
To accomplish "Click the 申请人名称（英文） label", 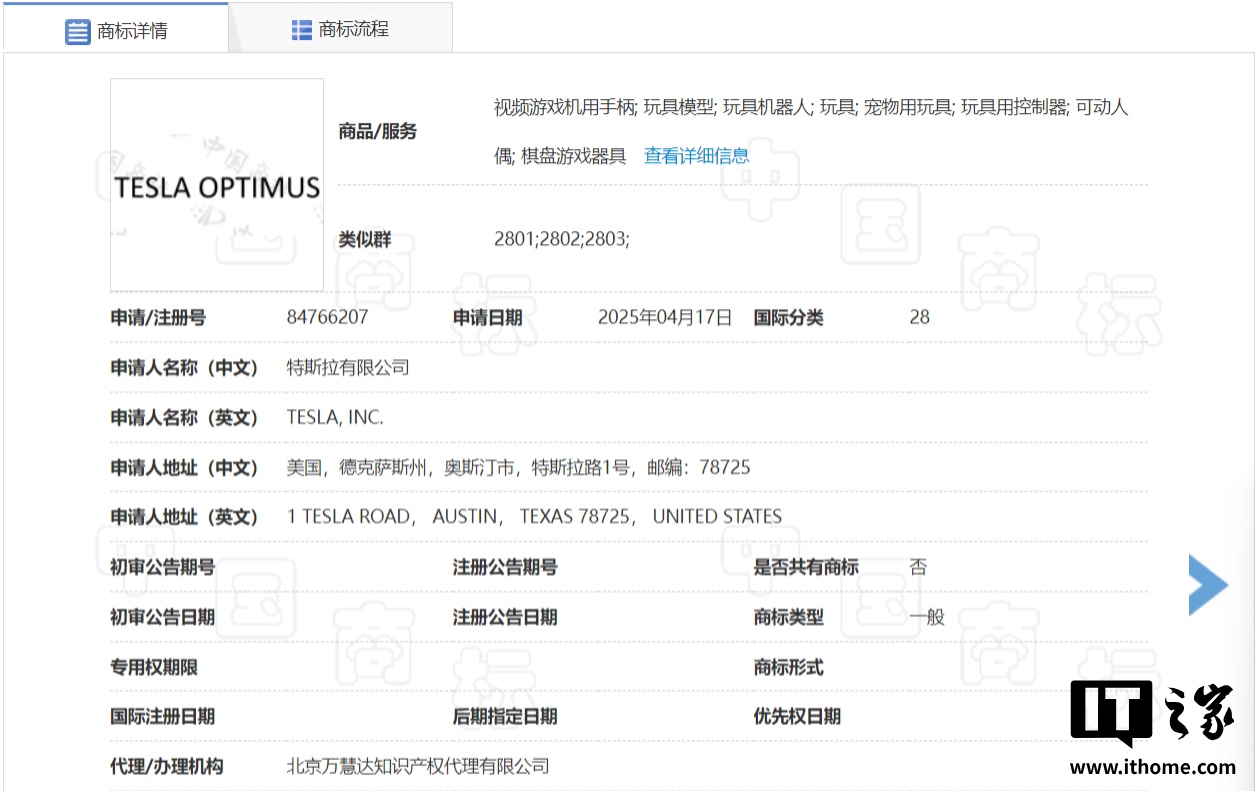I will pos(184,418).
